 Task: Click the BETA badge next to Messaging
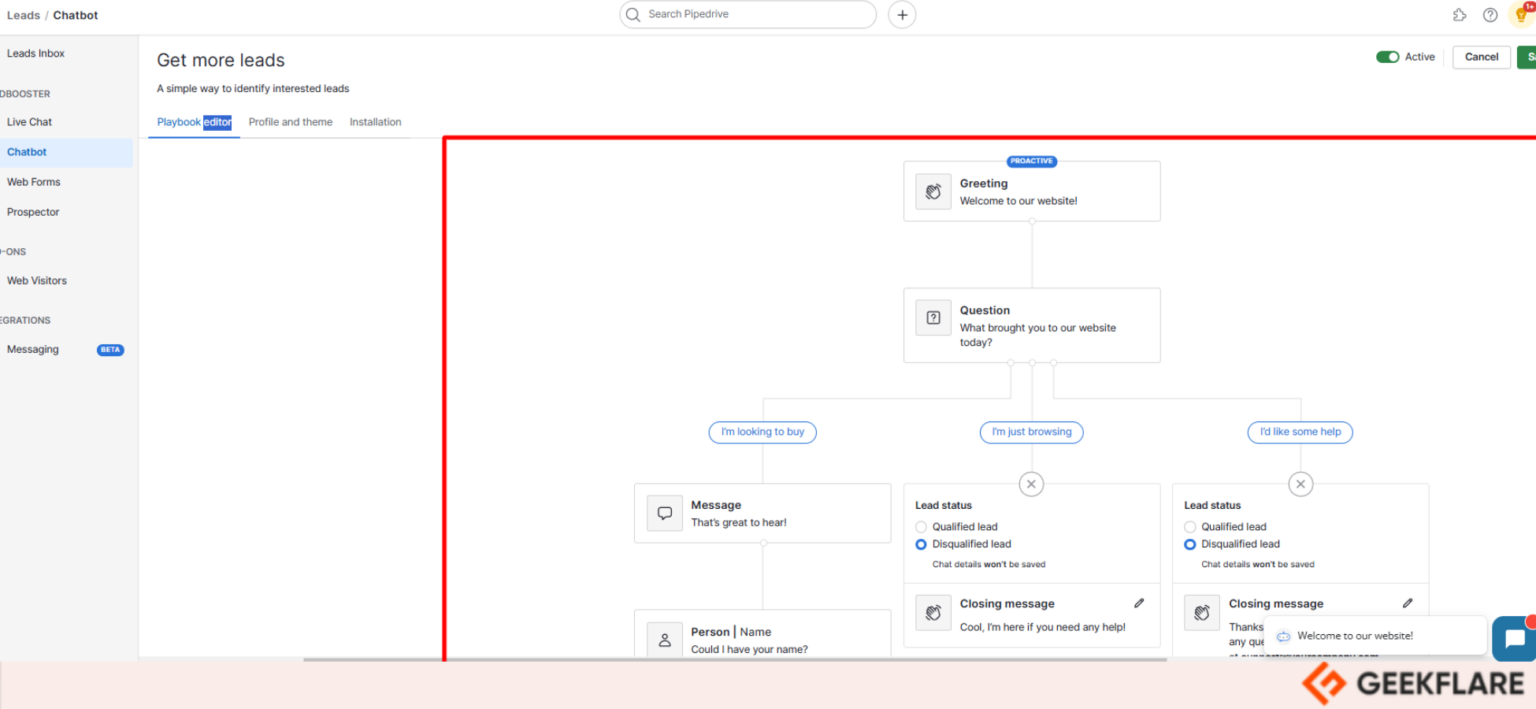point(110,350)
